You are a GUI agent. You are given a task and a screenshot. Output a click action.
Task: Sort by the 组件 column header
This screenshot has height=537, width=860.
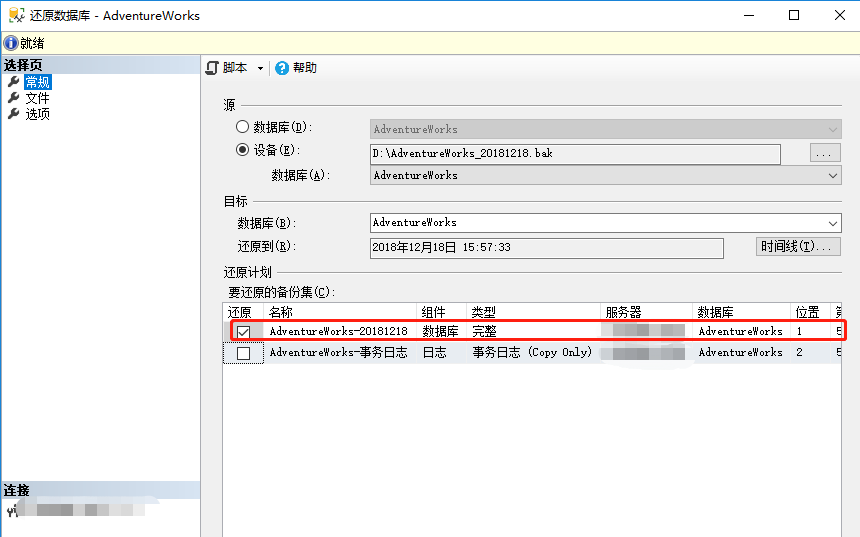point(442,312)
